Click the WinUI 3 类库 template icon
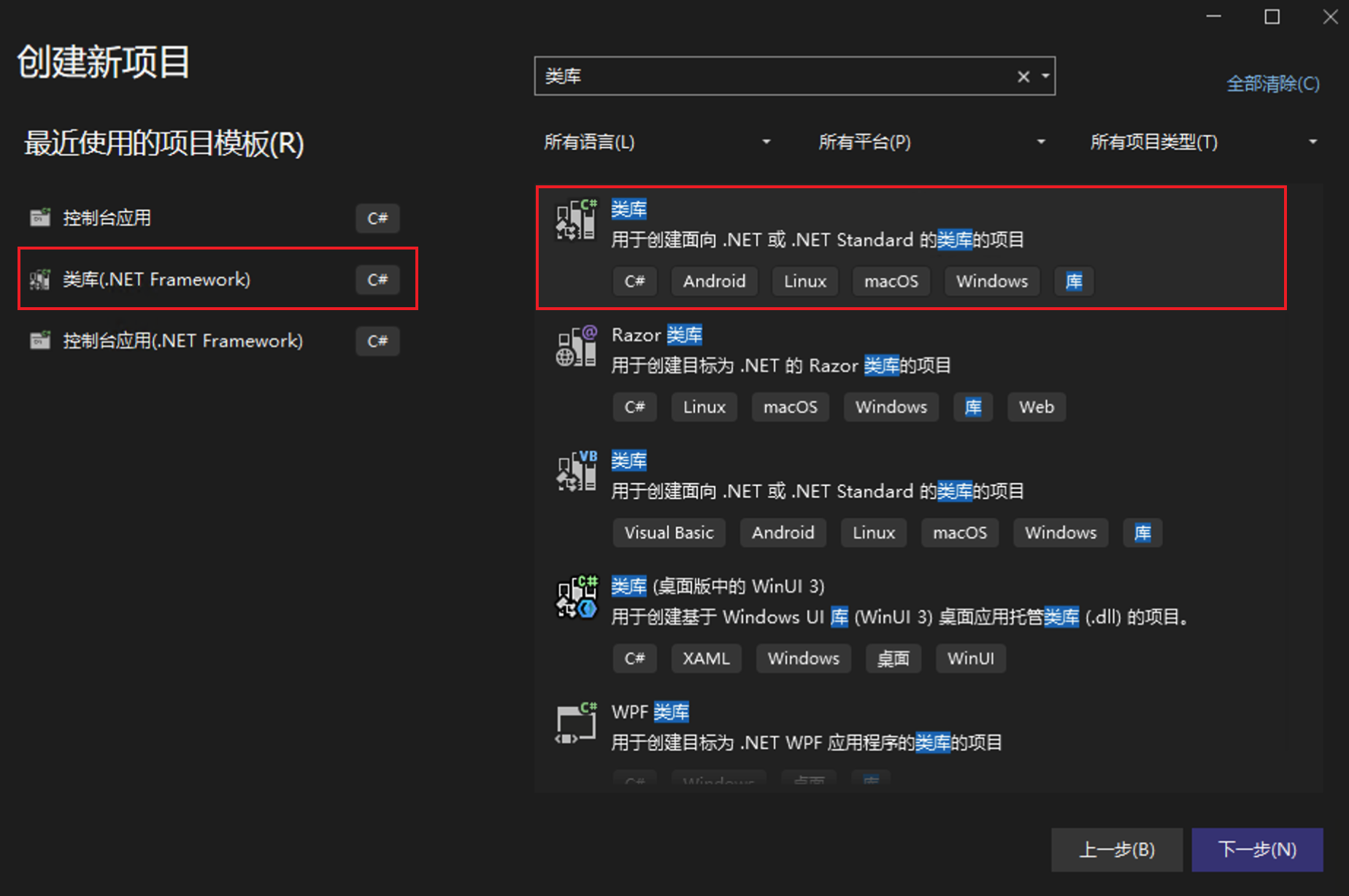The width and height of the screenshot is (1349, 896). (x=577, y=598)
